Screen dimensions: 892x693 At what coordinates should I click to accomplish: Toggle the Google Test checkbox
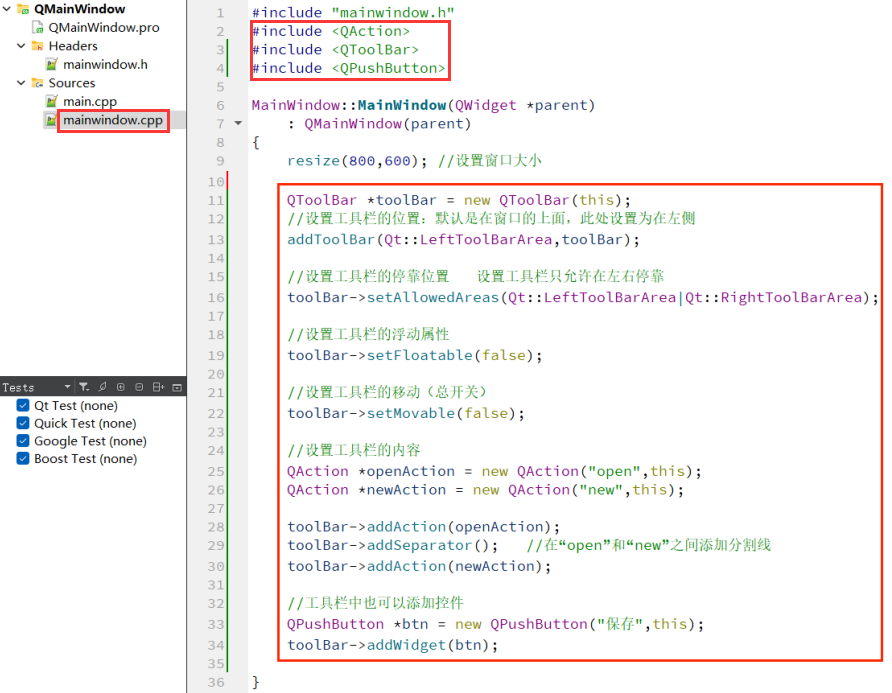pyautogui.click(x=23, y=440)
